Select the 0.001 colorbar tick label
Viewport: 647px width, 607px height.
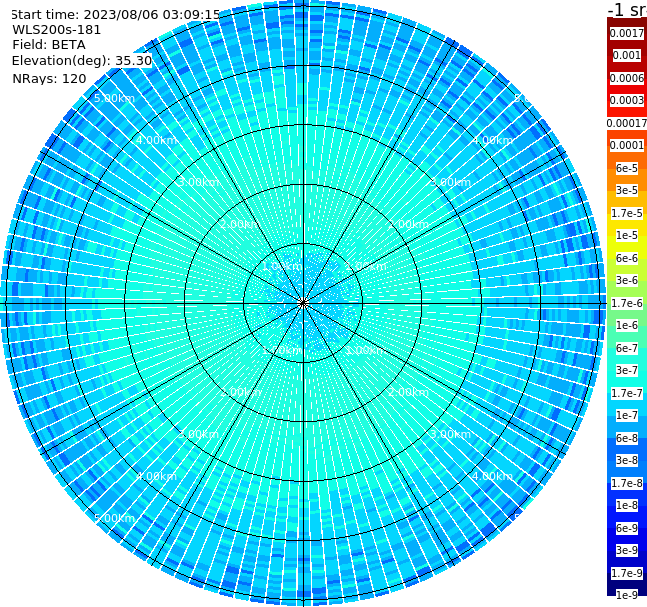627,55
